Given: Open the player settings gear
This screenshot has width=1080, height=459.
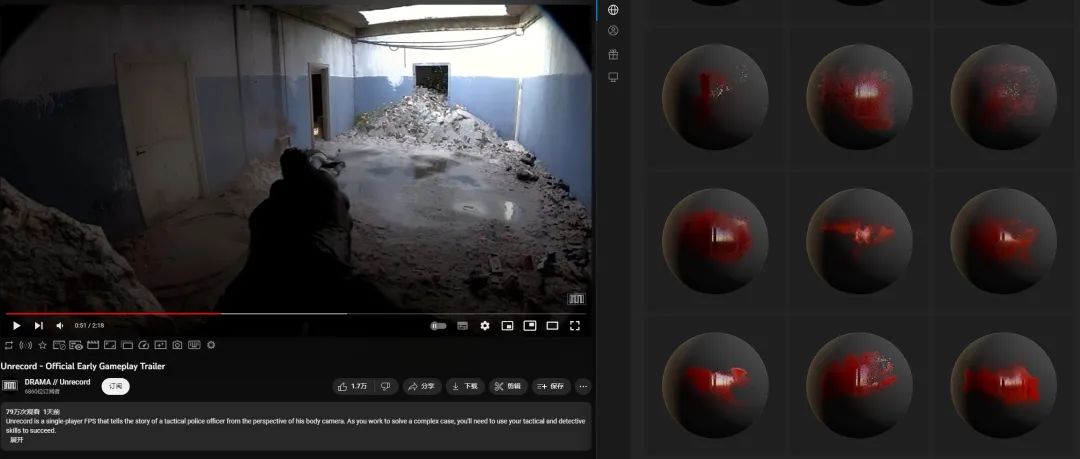Looking at the screenshot, I should 485,326.
